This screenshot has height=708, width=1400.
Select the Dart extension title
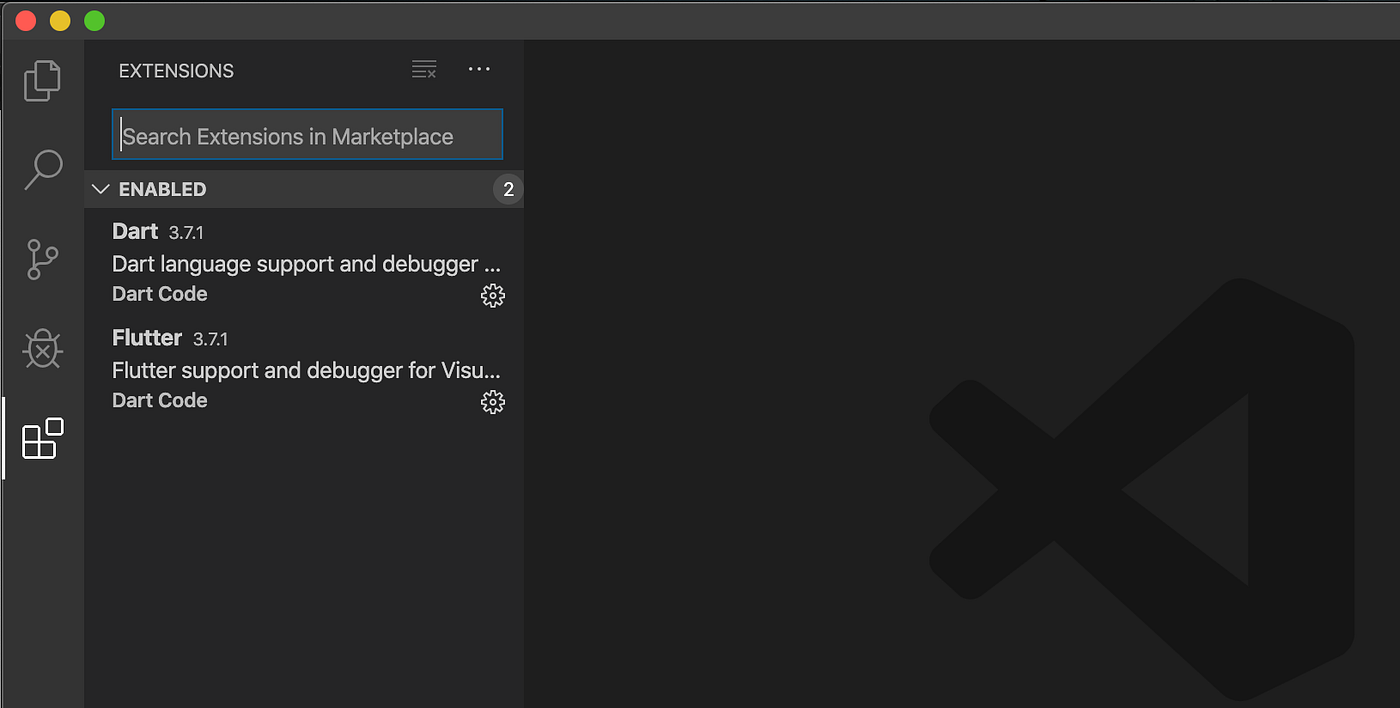[x=135, y=231]
